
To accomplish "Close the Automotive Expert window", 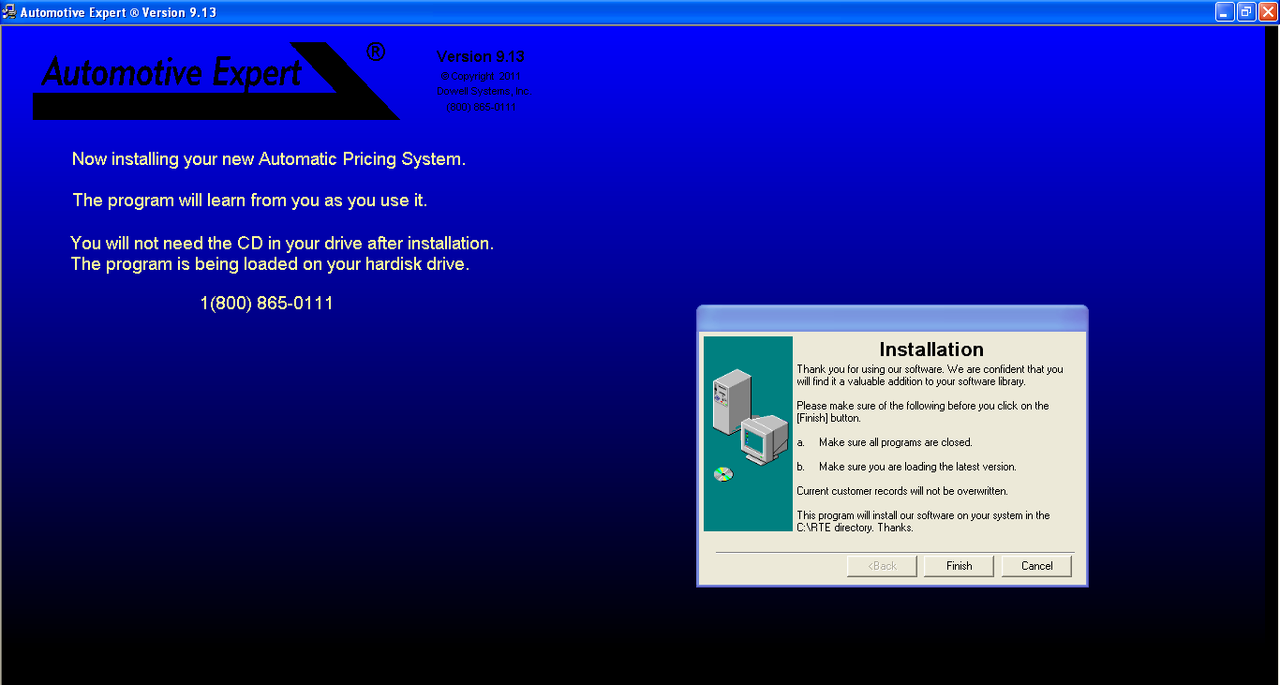I will coord(1267,12).
